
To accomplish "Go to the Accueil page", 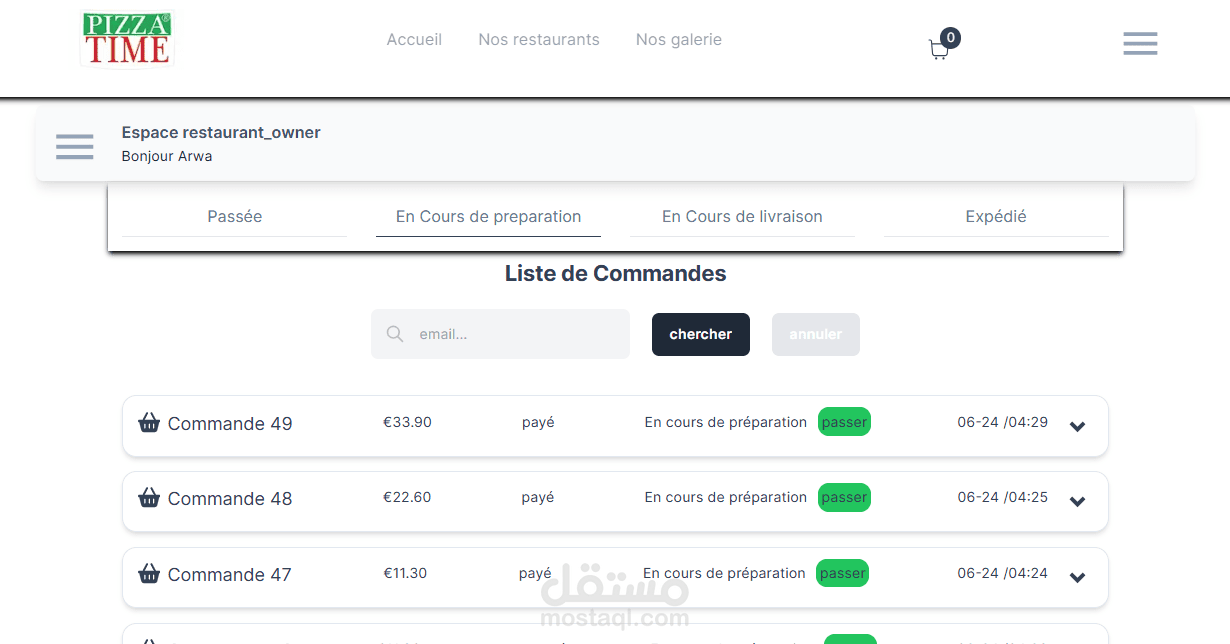I will tap(414, 40).
